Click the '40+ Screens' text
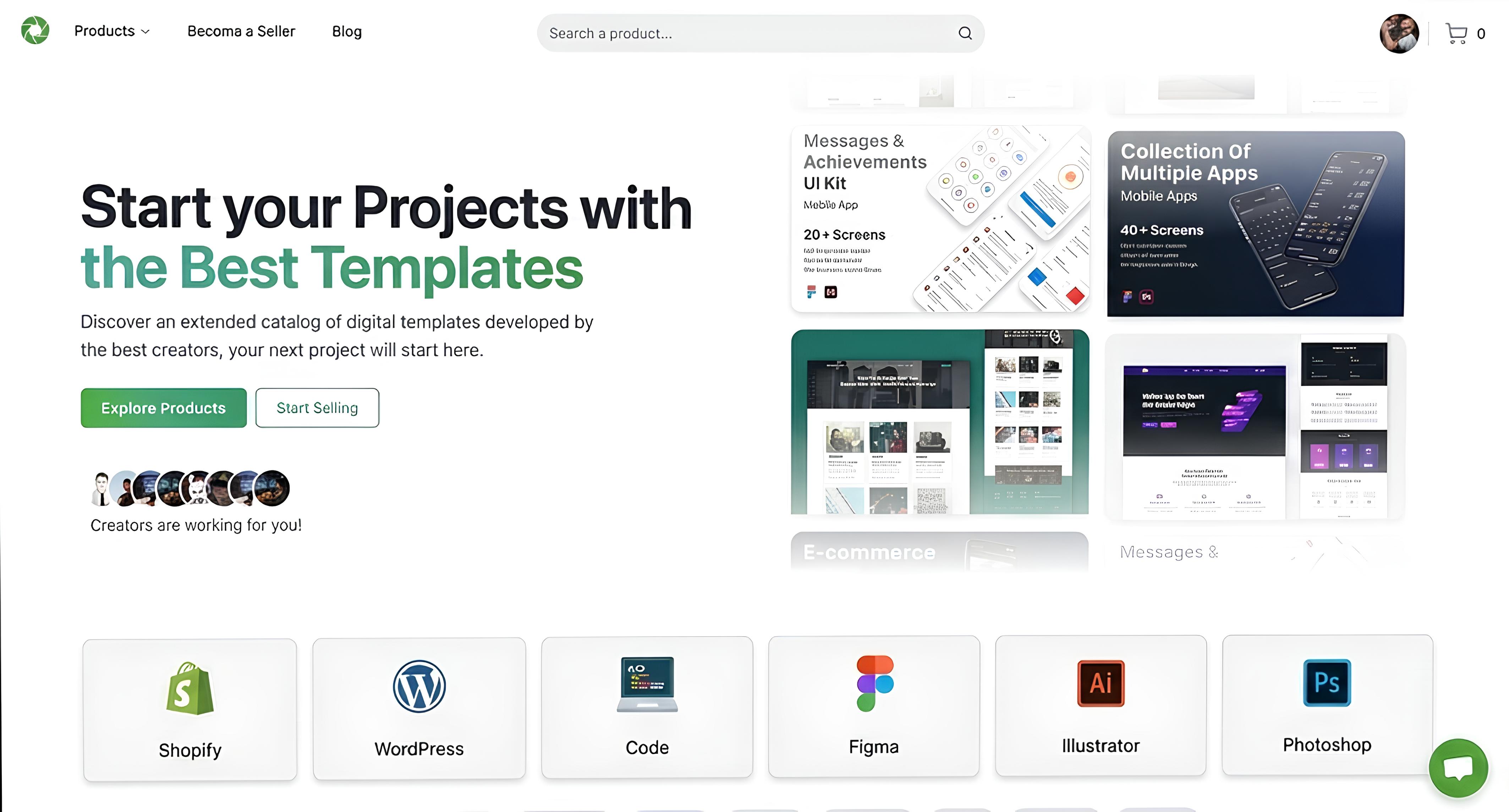The height and width of the screenshot is (812, 1509). [x=1162, y=230]
